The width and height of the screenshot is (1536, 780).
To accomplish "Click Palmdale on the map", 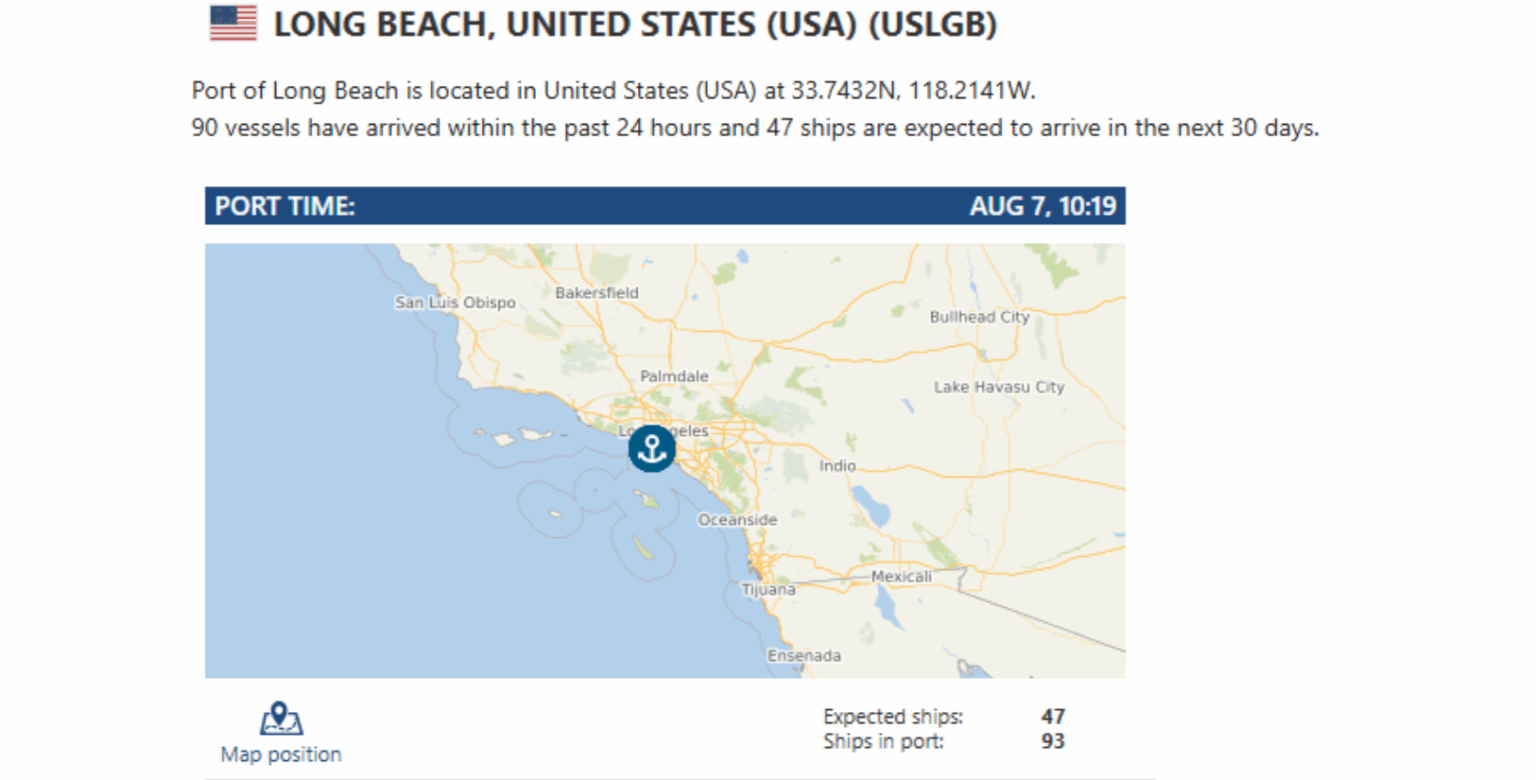I will coord(674,376).
